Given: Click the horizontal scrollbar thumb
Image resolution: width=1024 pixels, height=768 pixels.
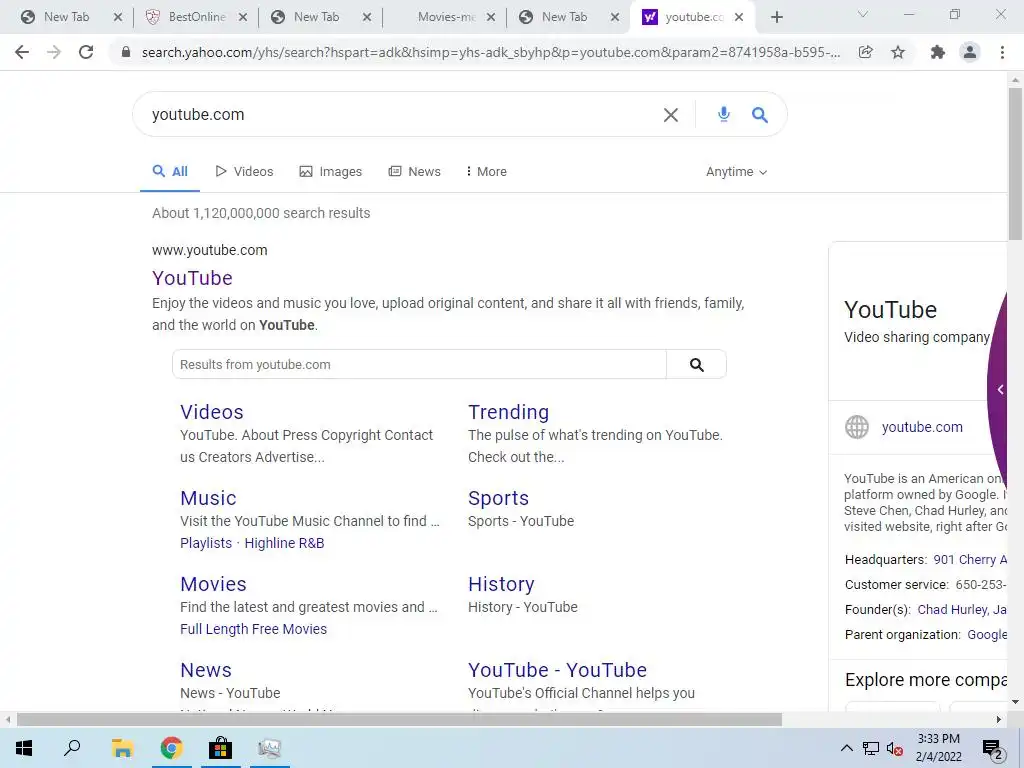Looking at the screenshot, I should click(x=399, y=720).
